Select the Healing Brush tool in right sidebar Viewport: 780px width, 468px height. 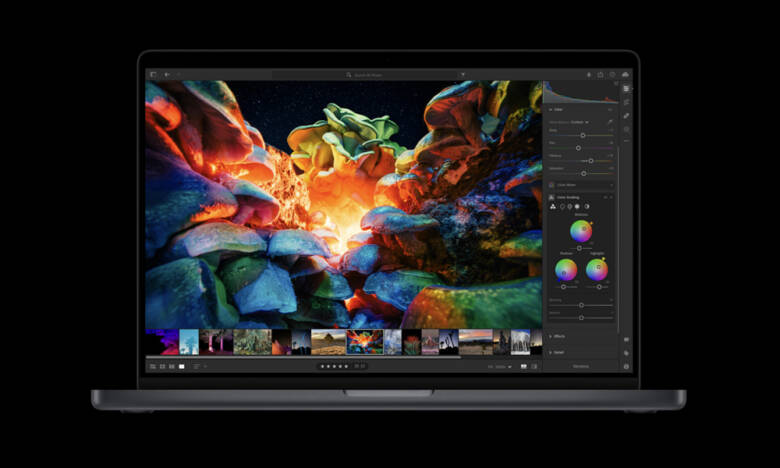tap(627, 115)
